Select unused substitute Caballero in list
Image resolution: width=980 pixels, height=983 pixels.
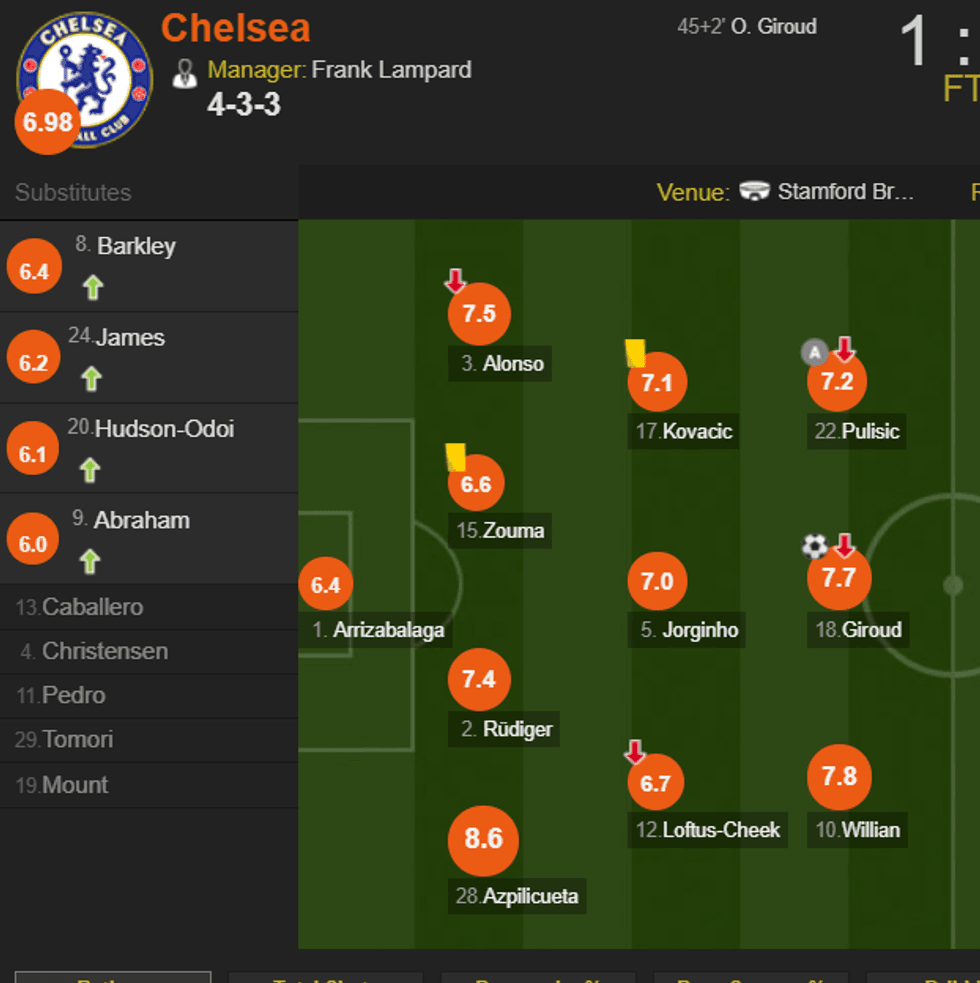coord(92,607)
